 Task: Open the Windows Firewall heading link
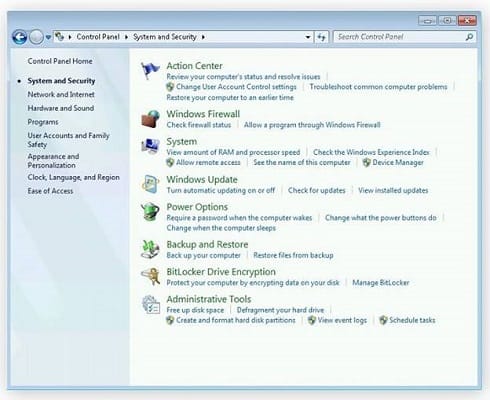tap(203, 114)
